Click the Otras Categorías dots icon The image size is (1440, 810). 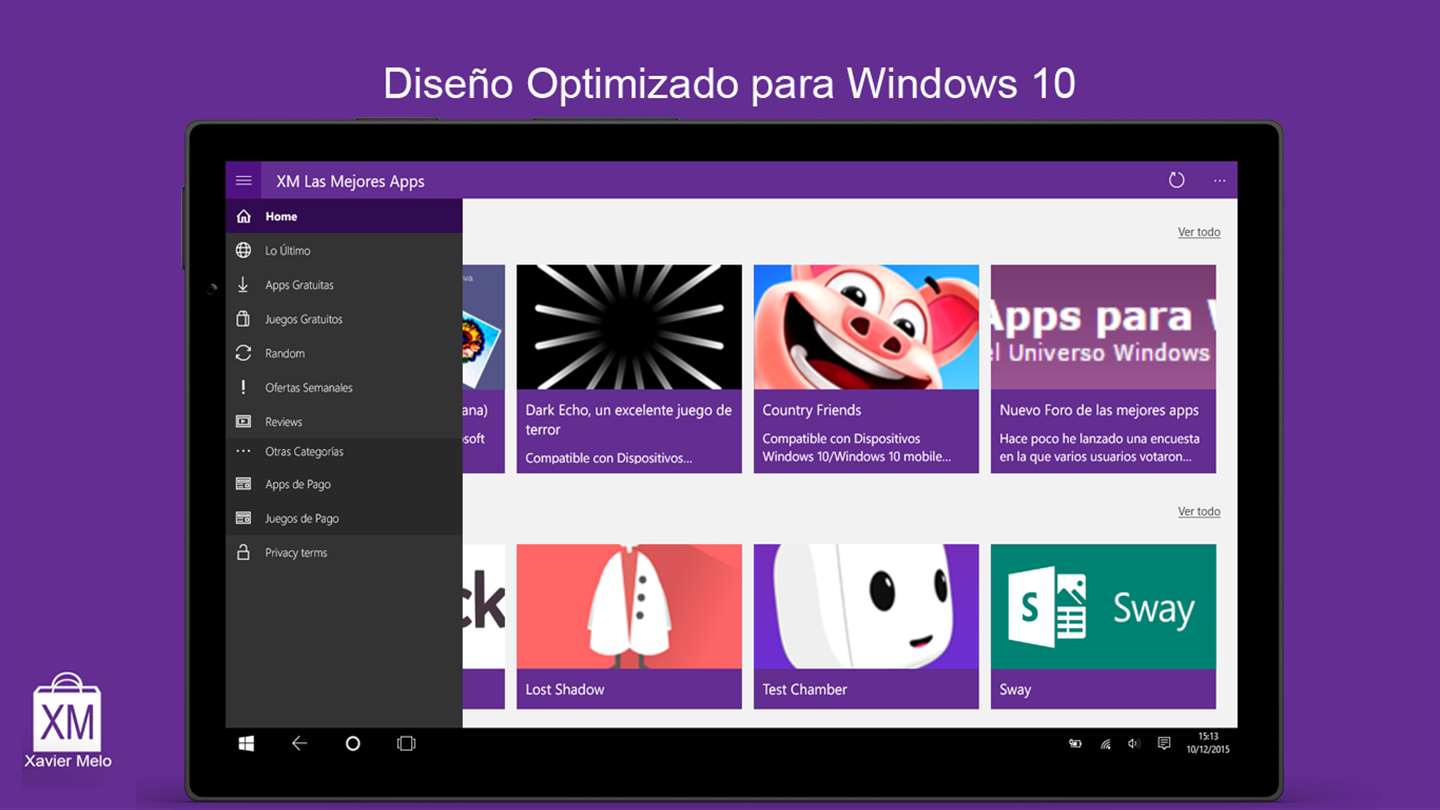[243, 451]
